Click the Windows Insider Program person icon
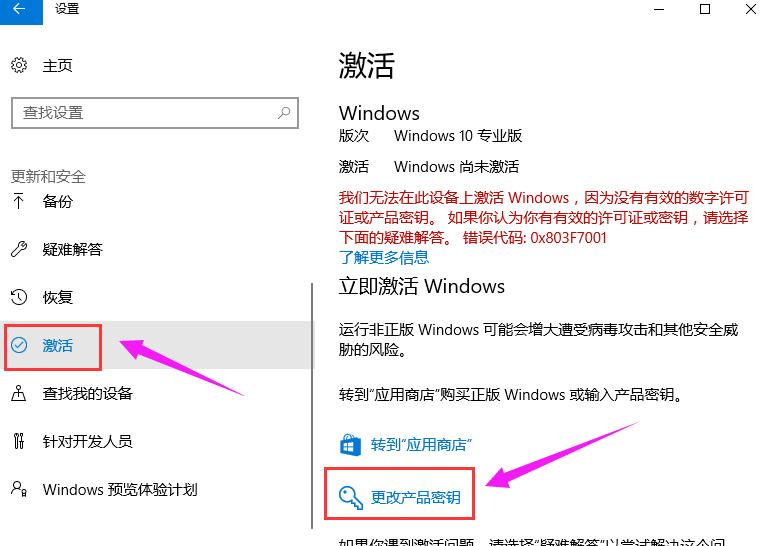Image resolution: width=765 pixels, height=546 pixels. click(x=19, y=488)
